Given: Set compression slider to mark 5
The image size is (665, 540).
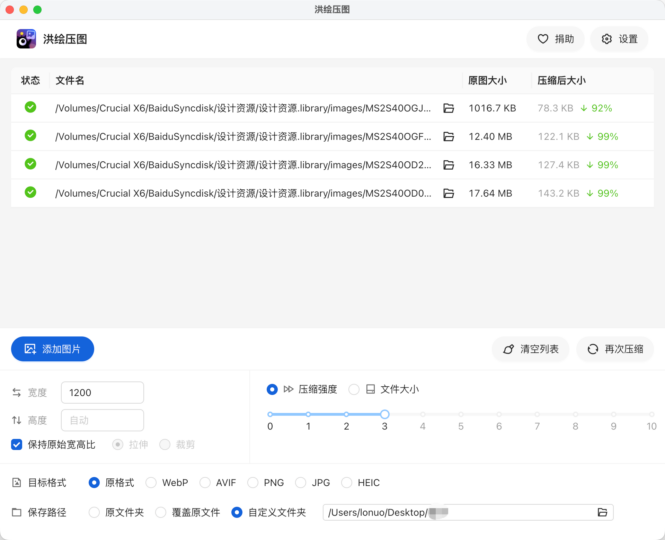Looking at the screenshot, I should (461, 414).
